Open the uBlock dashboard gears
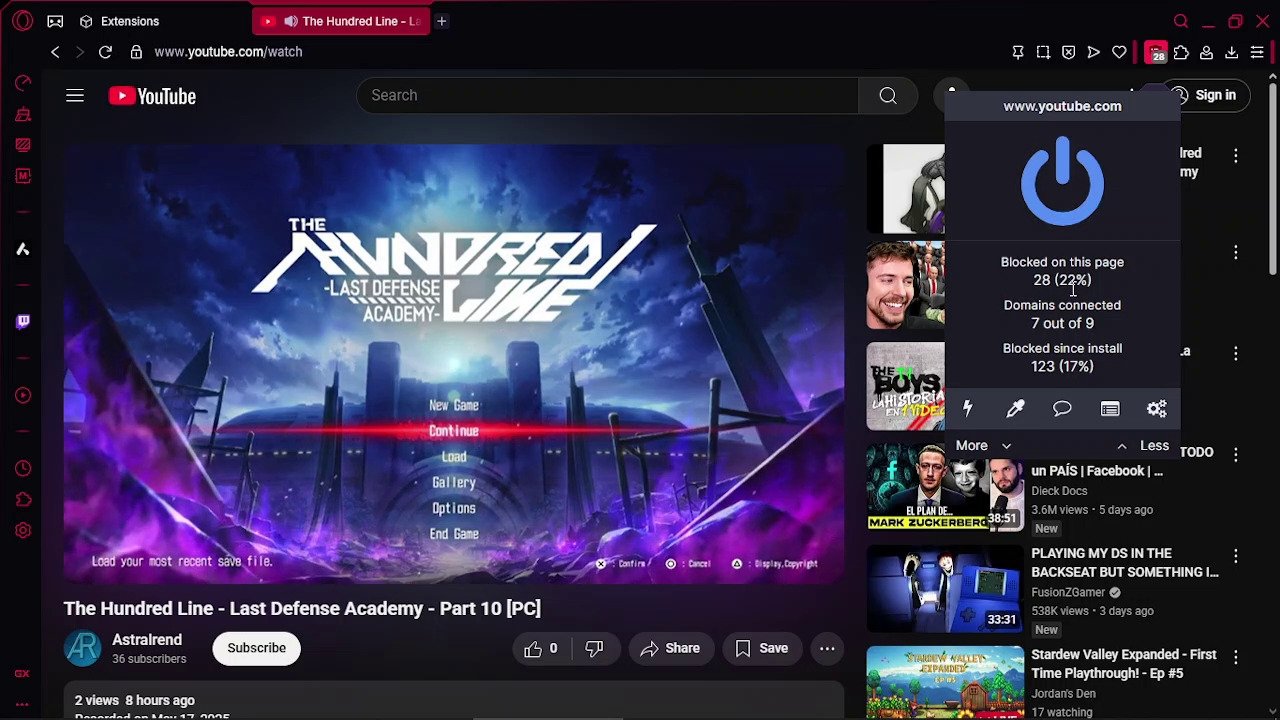Screen dimensions: 1280x720 coord(1157,408)
